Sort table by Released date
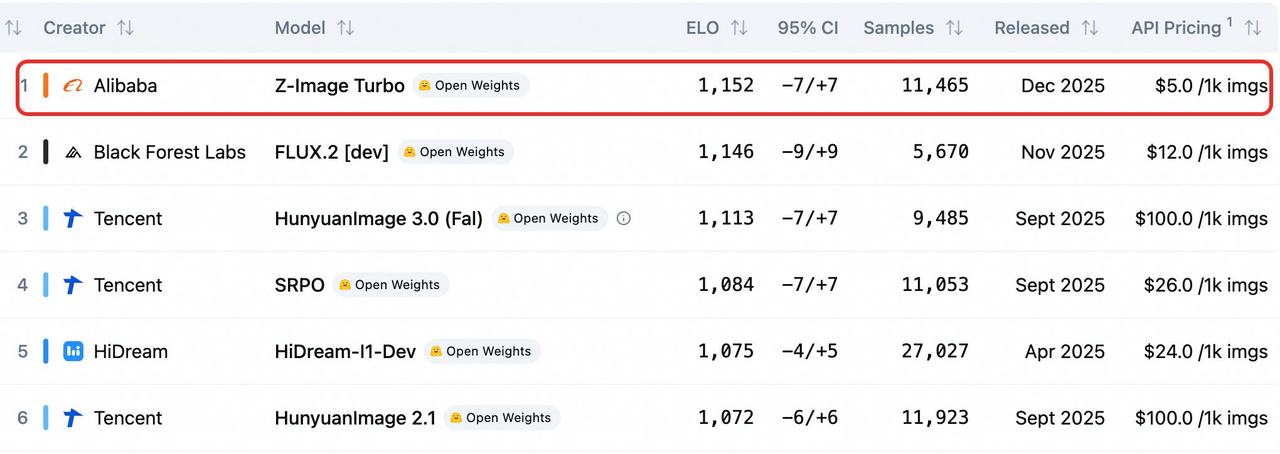The width and height of the screenshot is (1280, 454). coord(1090,28)
